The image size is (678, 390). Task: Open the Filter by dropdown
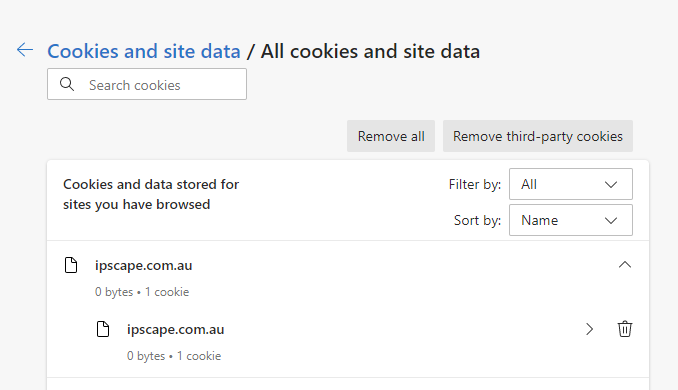(x=571, y=184)
